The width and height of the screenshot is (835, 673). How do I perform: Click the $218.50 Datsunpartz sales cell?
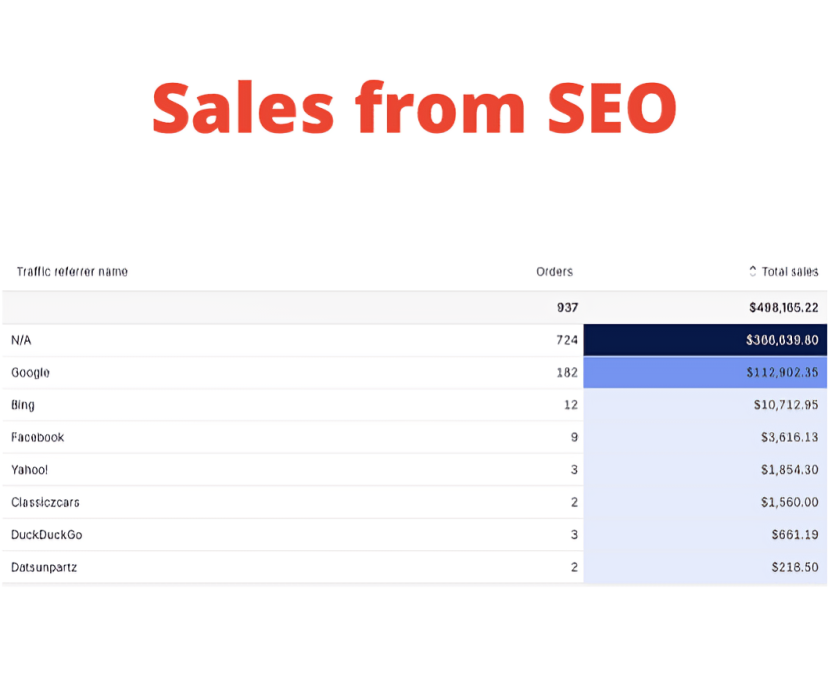coord(795,567)
